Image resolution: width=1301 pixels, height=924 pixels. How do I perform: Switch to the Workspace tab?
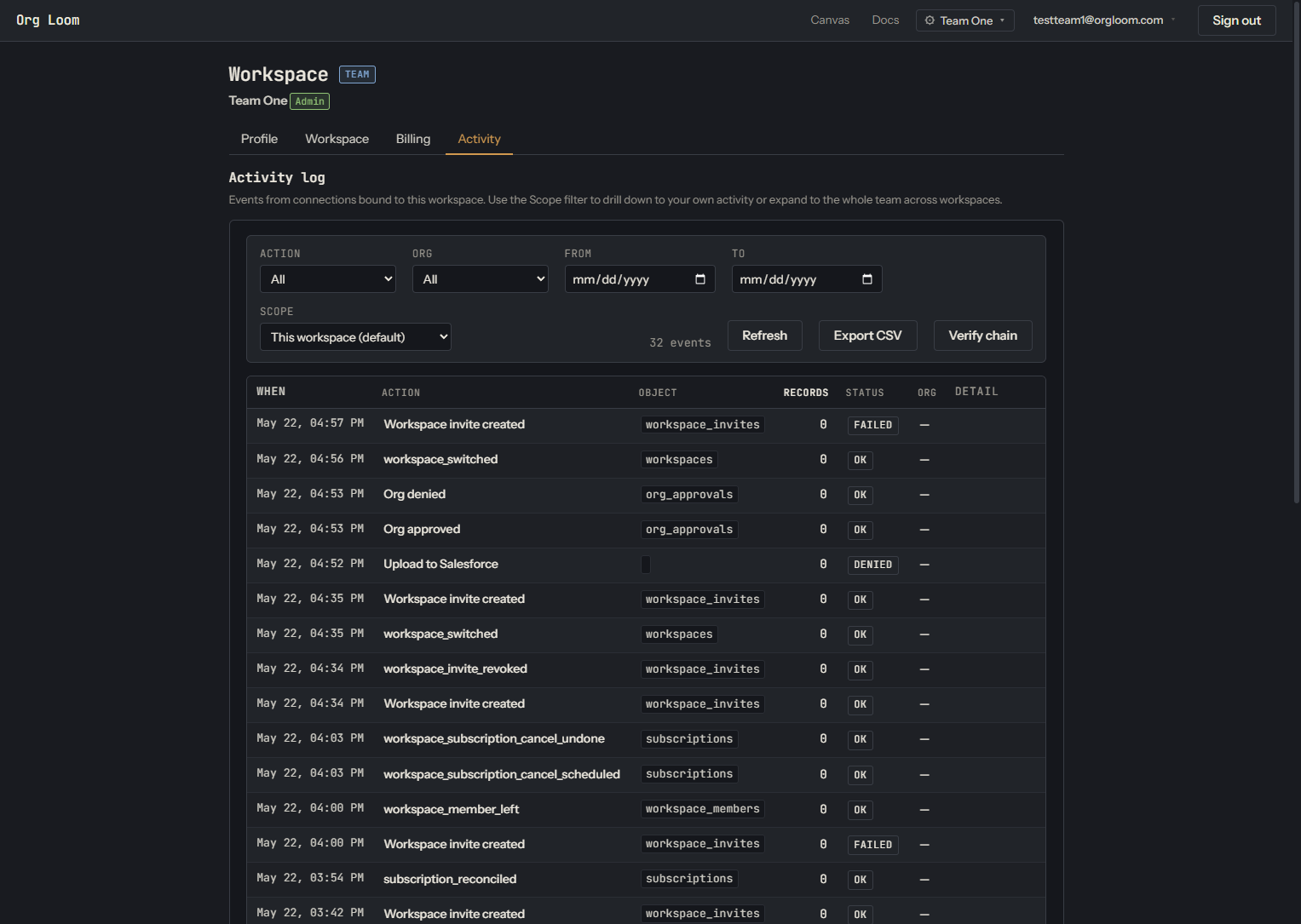(x=337, y=139)
